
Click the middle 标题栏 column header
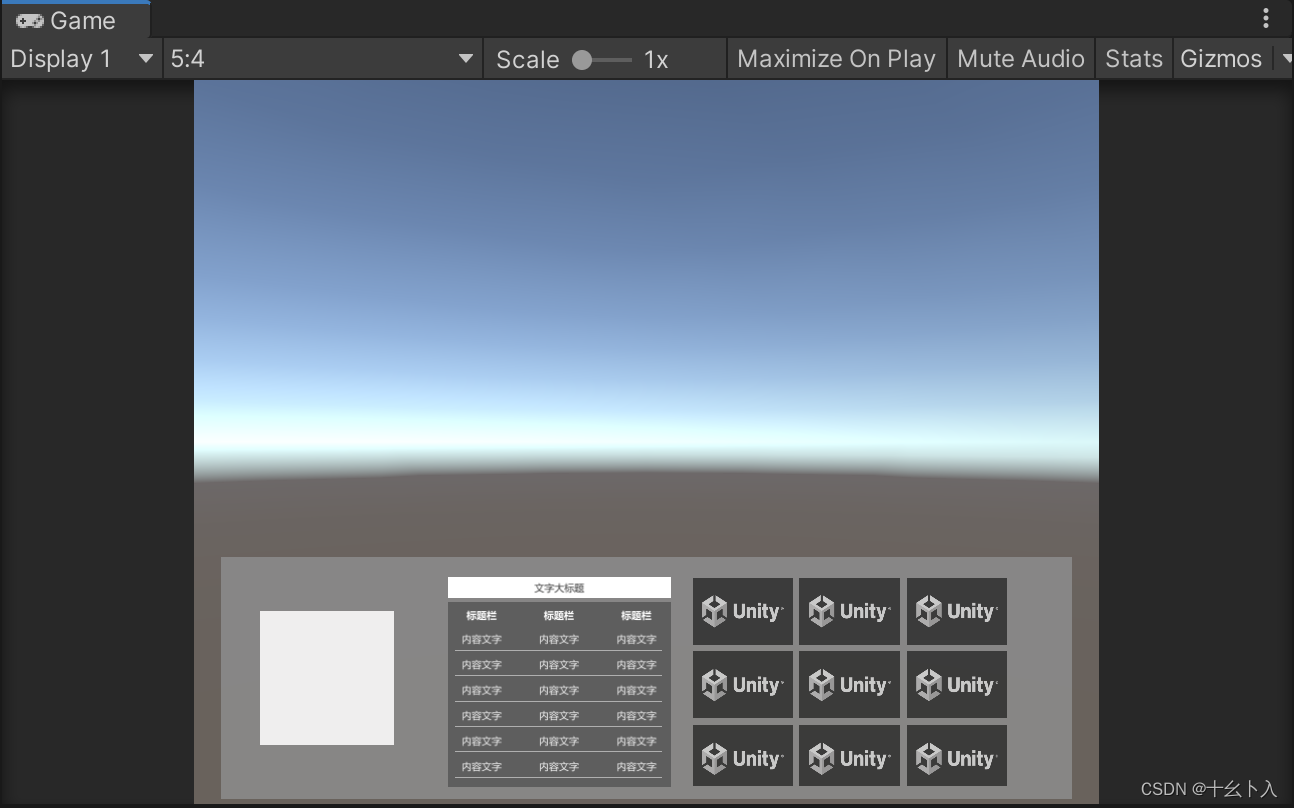coord(559,616)
